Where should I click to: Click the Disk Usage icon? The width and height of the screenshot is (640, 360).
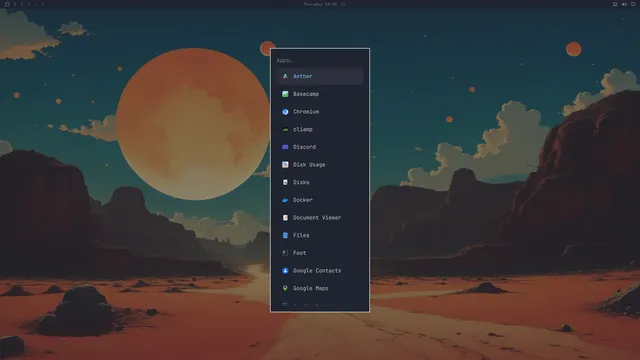(x=285, y=164)
